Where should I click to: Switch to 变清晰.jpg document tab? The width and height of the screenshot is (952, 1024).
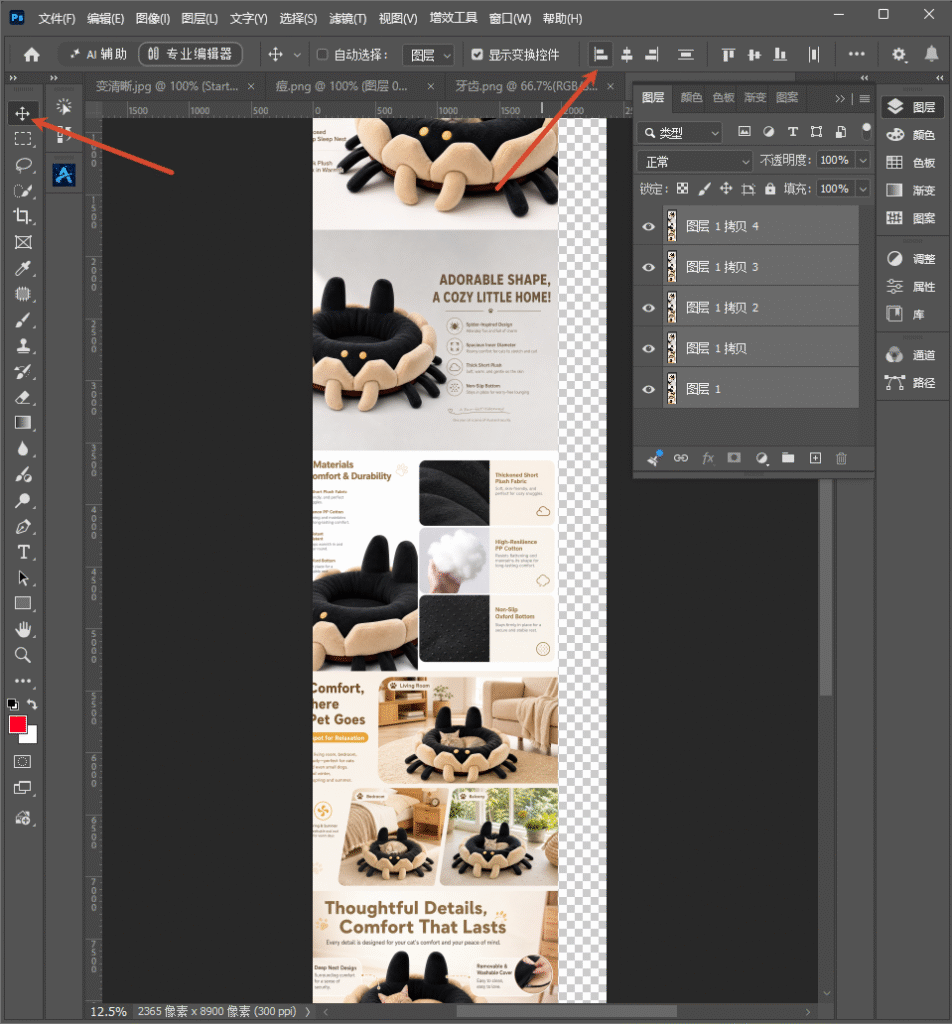pyautogui.click(x=167, y=86)
